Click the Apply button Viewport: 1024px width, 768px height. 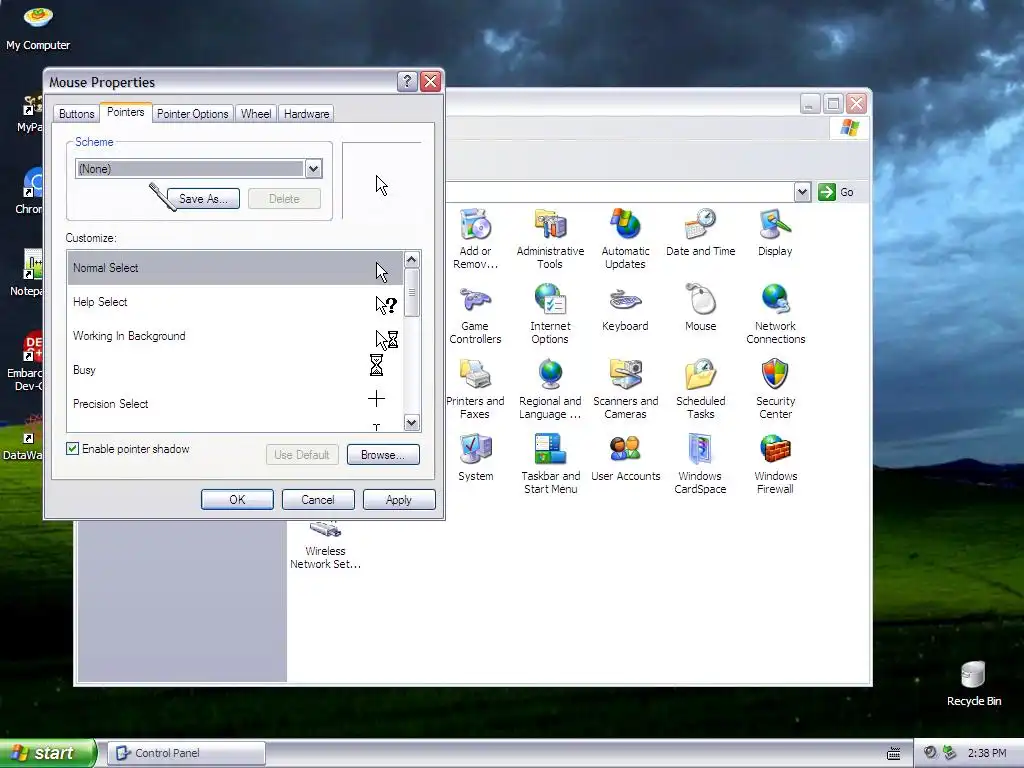point(399,500)
